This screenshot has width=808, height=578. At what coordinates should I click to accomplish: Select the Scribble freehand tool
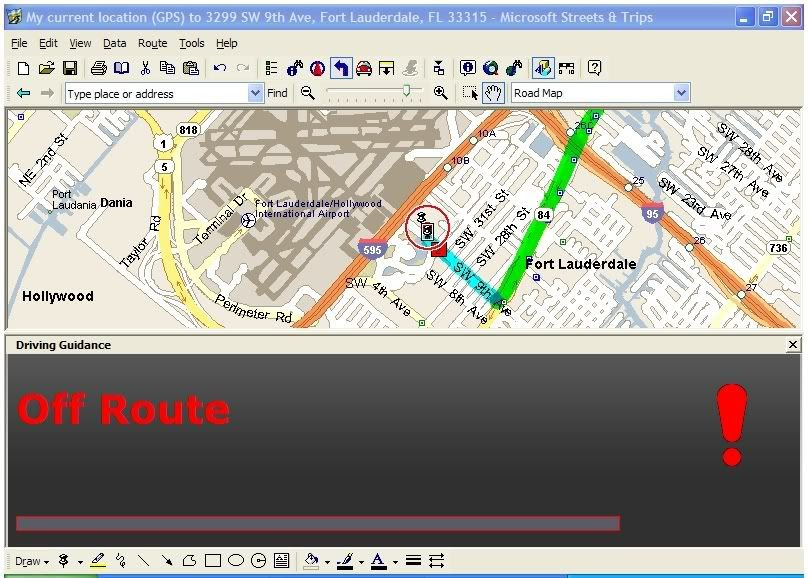point(121,560)
